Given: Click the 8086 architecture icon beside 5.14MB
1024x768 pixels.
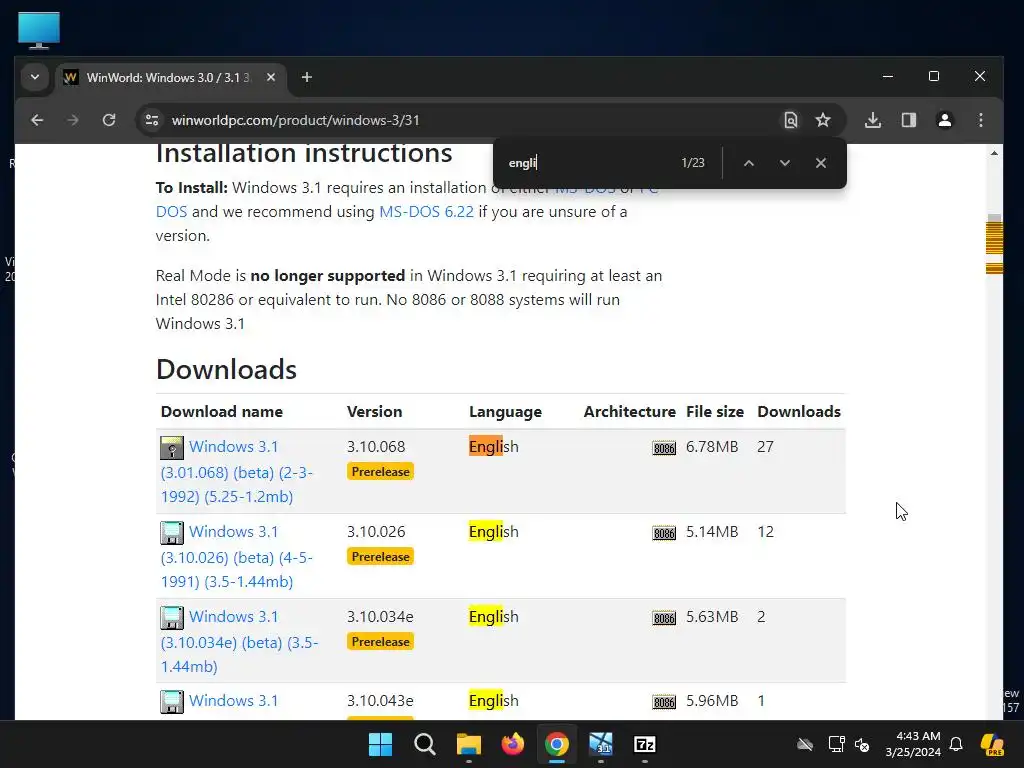Looking at the screenshot, I should click(x=664, y=533).
